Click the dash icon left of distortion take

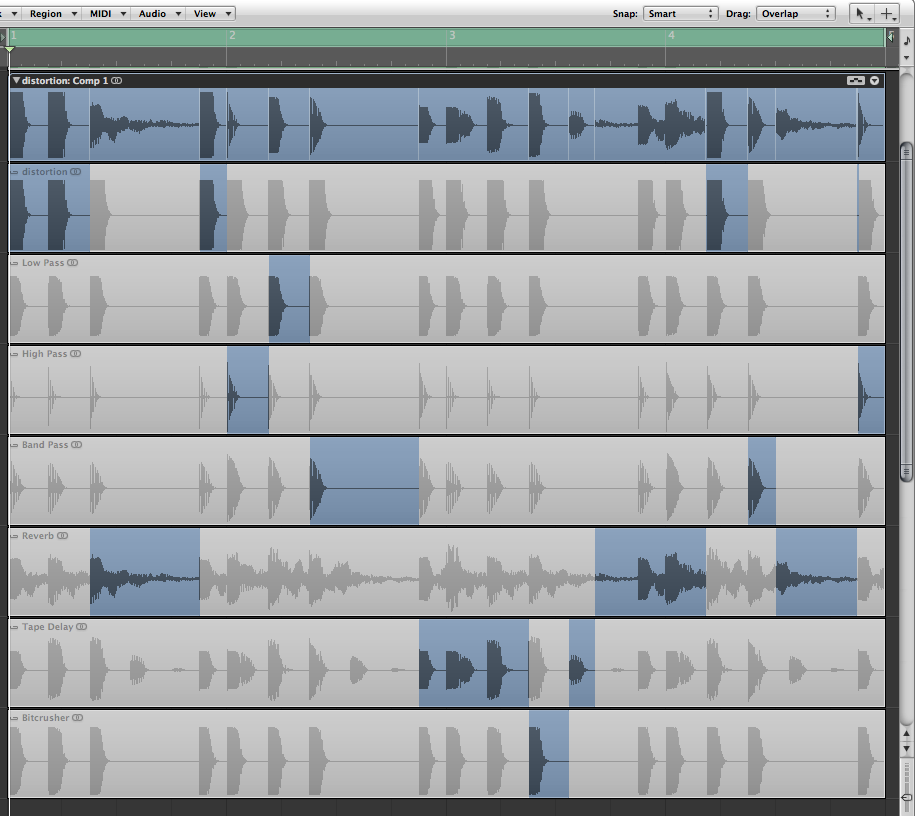(x=15, y=172)
